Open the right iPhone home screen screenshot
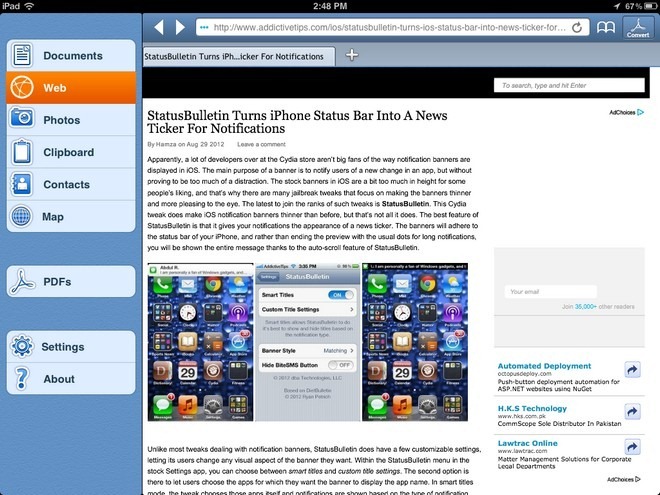 [x=415, y=342]
